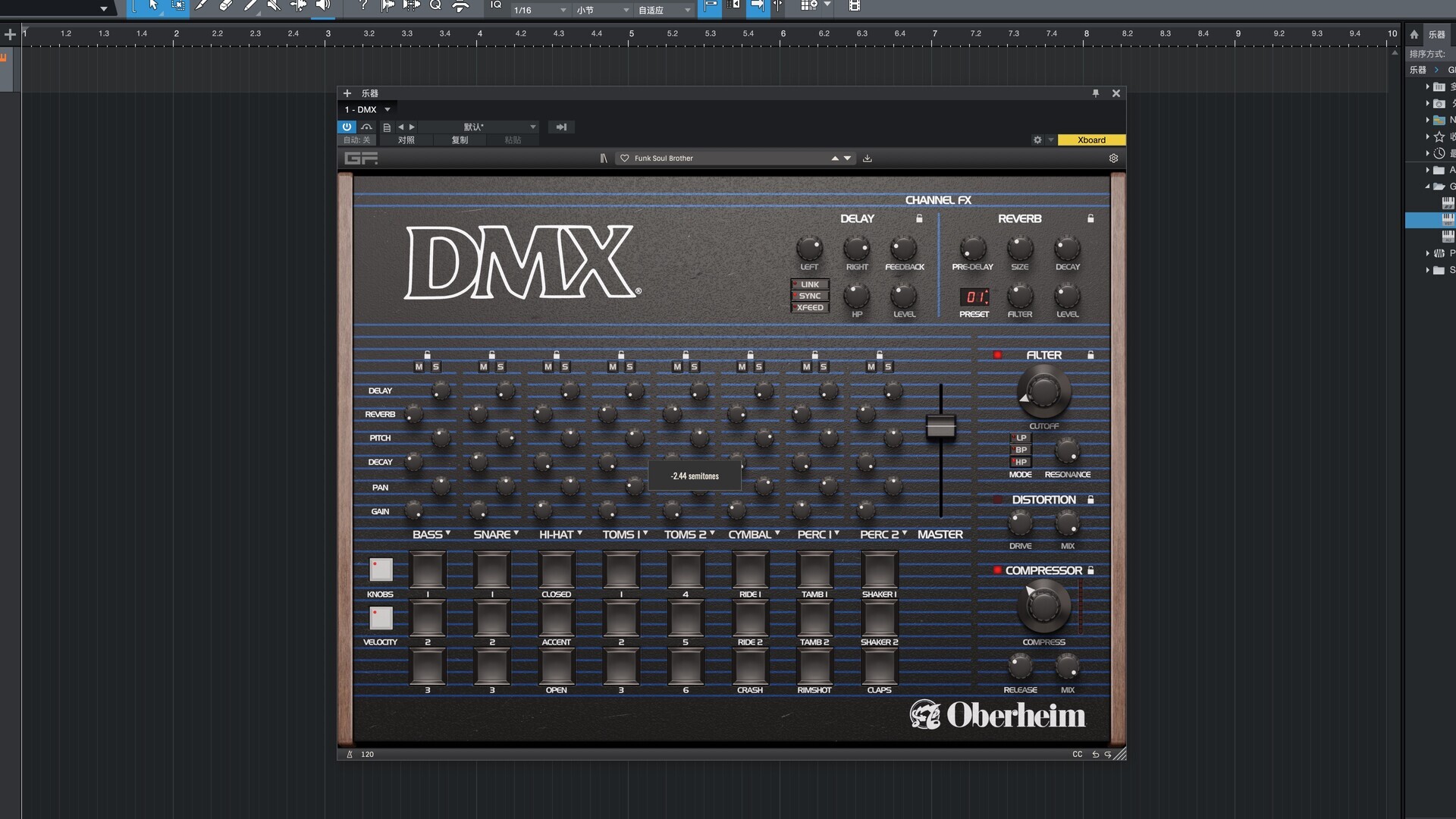Mute the BASS channel with M
Viewport: 1456px width, 819px height.
pyautogui.click(x=419, y=367)
